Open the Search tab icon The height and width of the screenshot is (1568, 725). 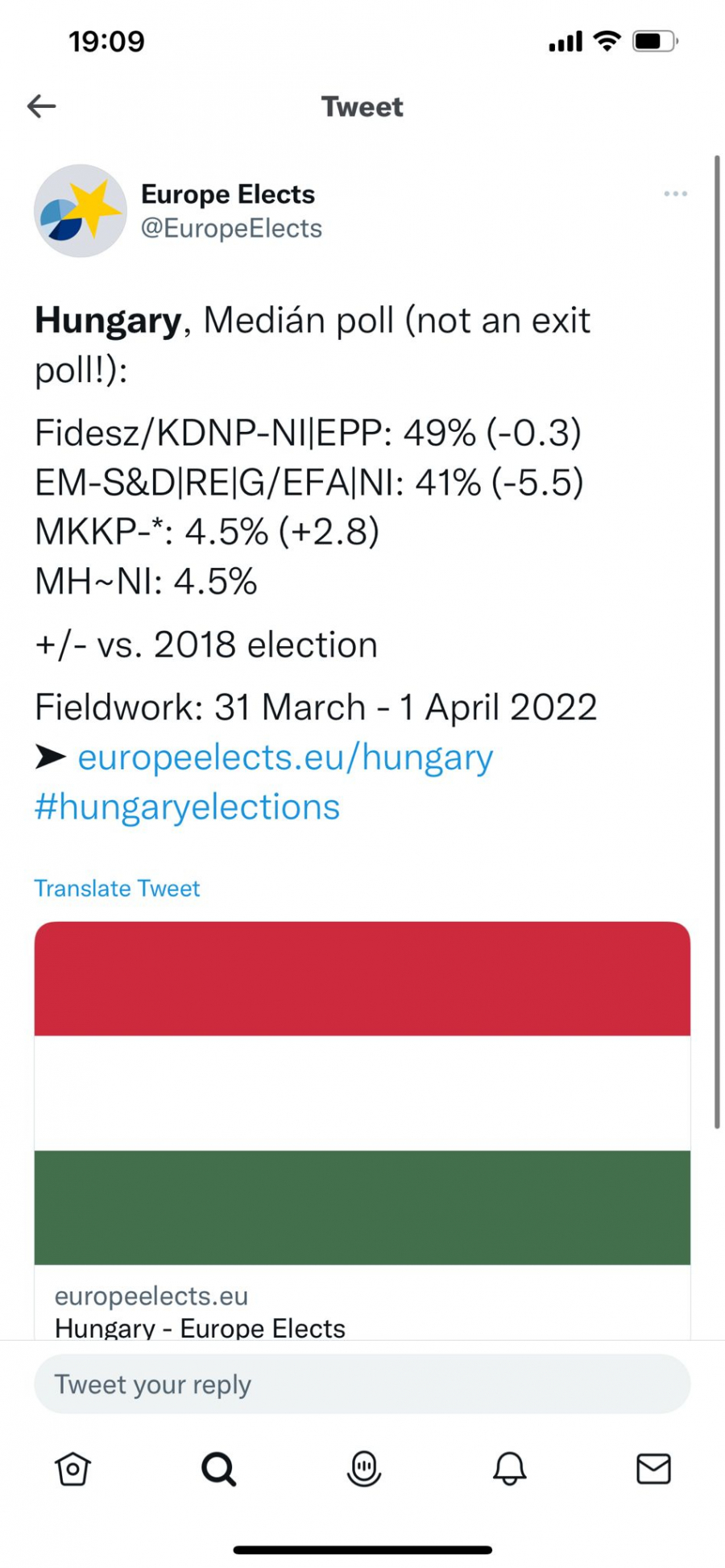[x=218, y=1468]
